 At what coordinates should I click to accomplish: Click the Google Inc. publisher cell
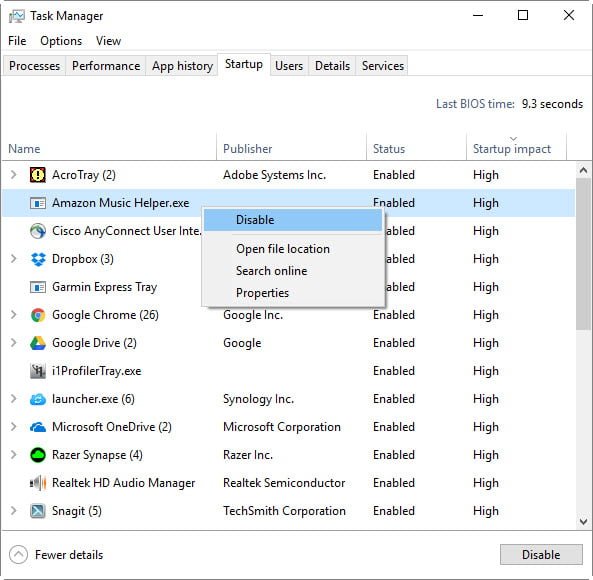(x=253, y=315)
